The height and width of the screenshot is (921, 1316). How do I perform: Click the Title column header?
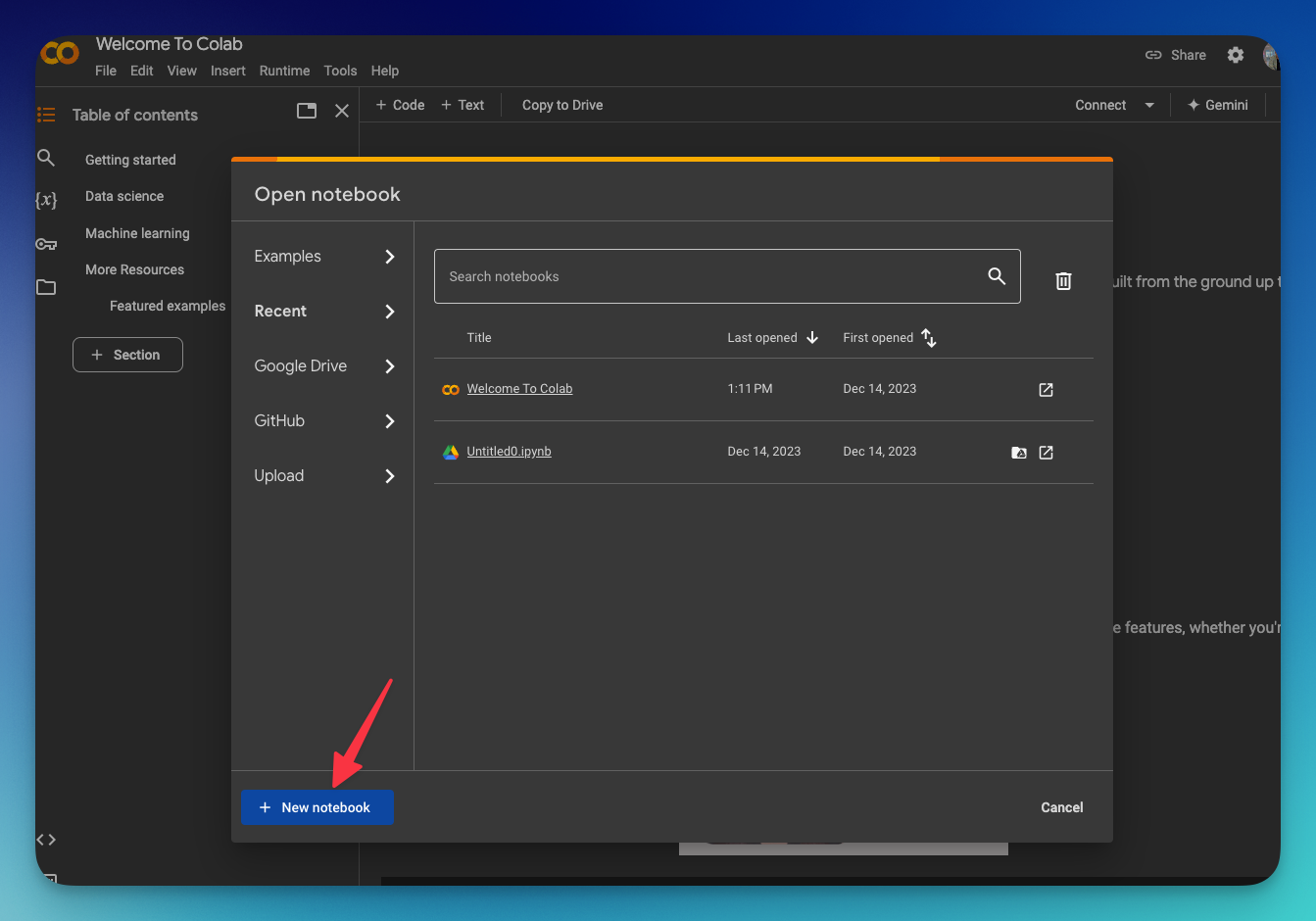479,338
